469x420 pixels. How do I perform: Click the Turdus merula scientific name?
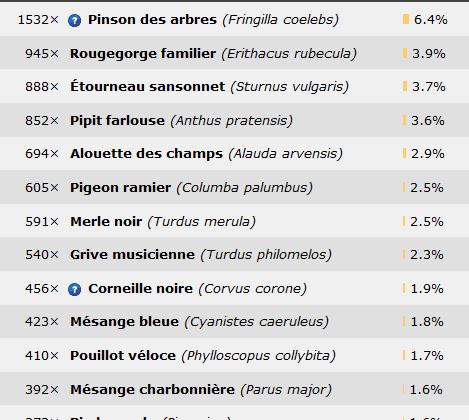[x=202, y=222]
